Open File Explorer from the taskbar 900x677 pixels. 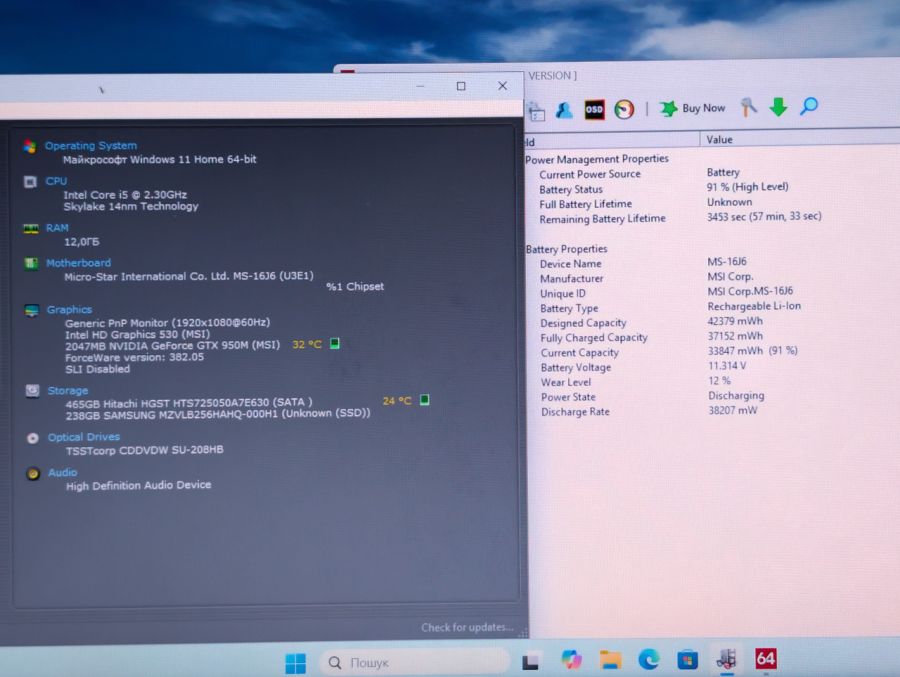click(610, 660)
